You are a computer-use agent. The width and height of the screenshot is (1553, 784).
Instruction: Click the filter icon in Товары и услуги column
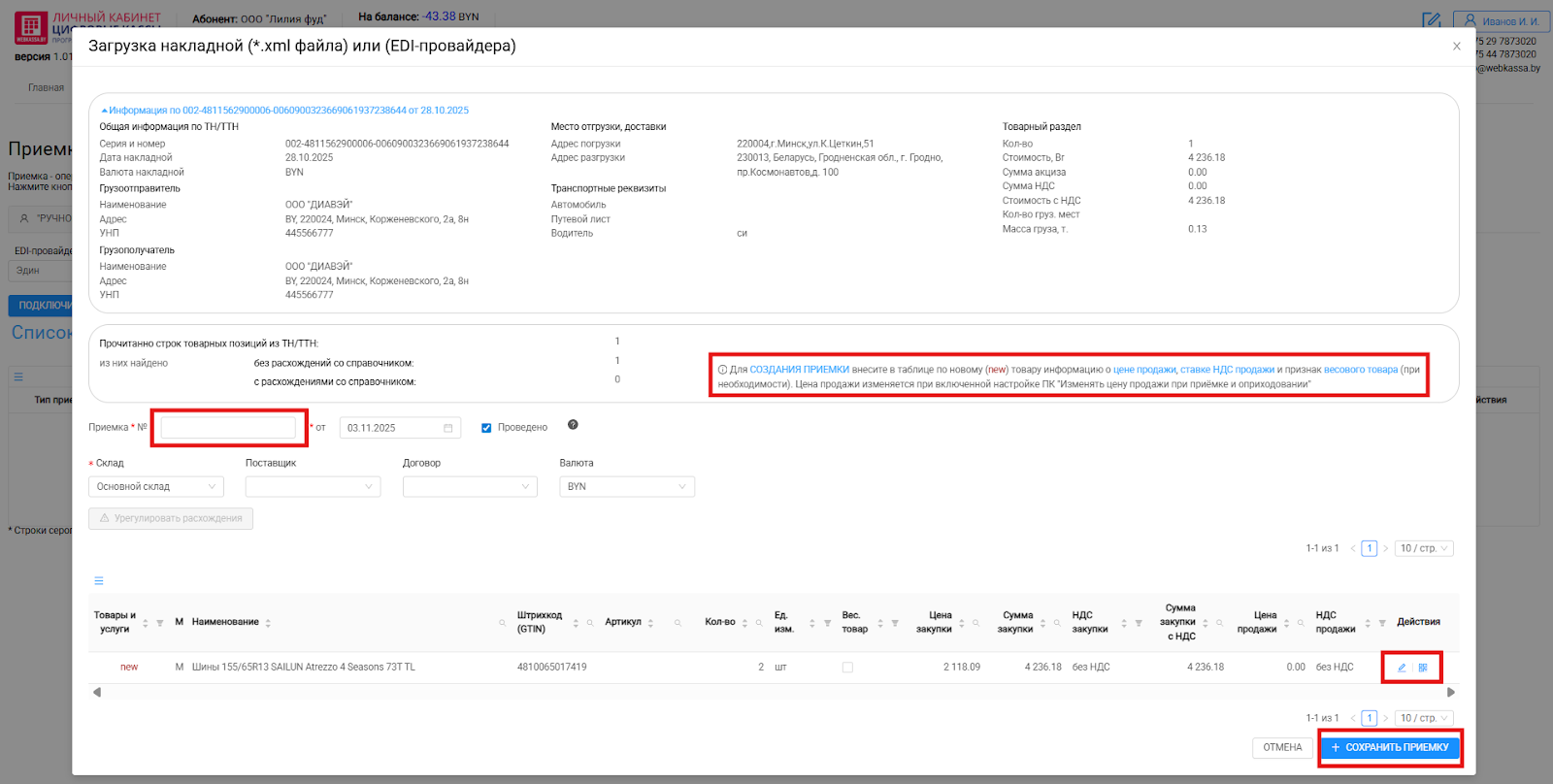160,623
